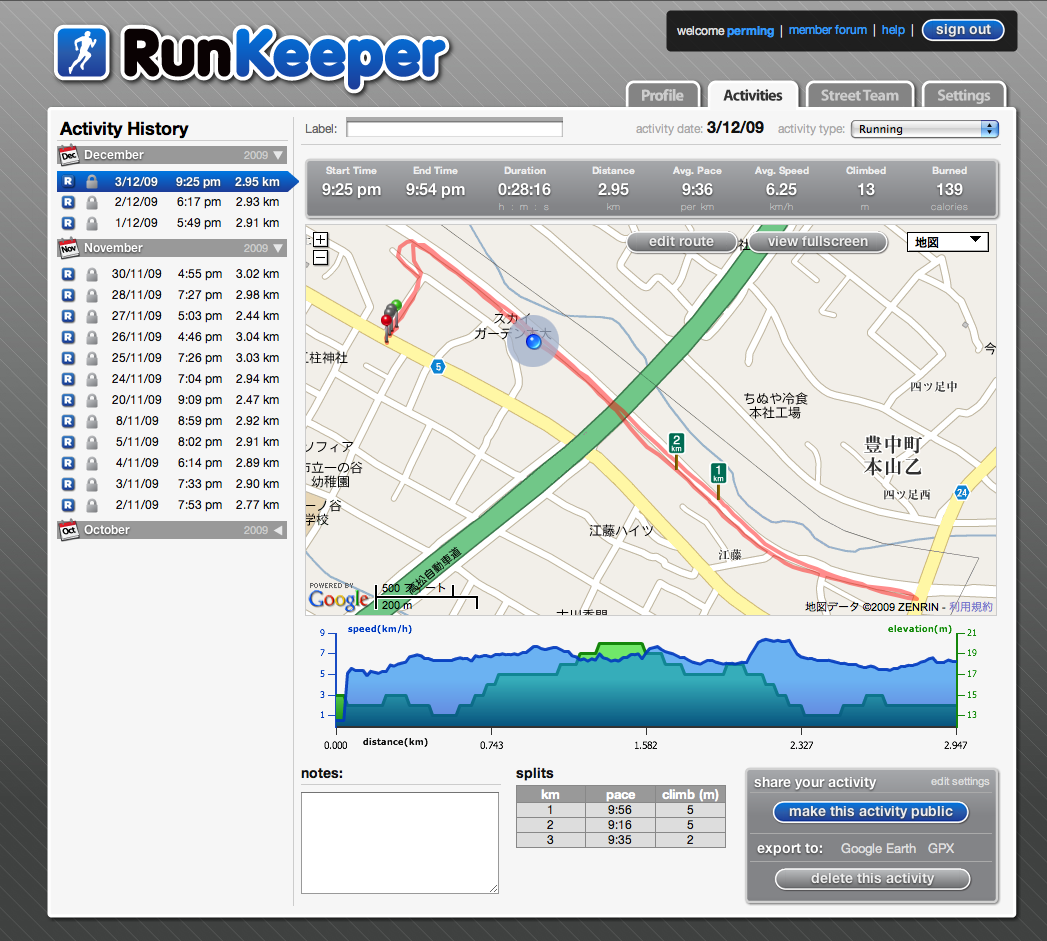
Task: Click the RunKeeper runner logo icon
Action: pos(82,53)
